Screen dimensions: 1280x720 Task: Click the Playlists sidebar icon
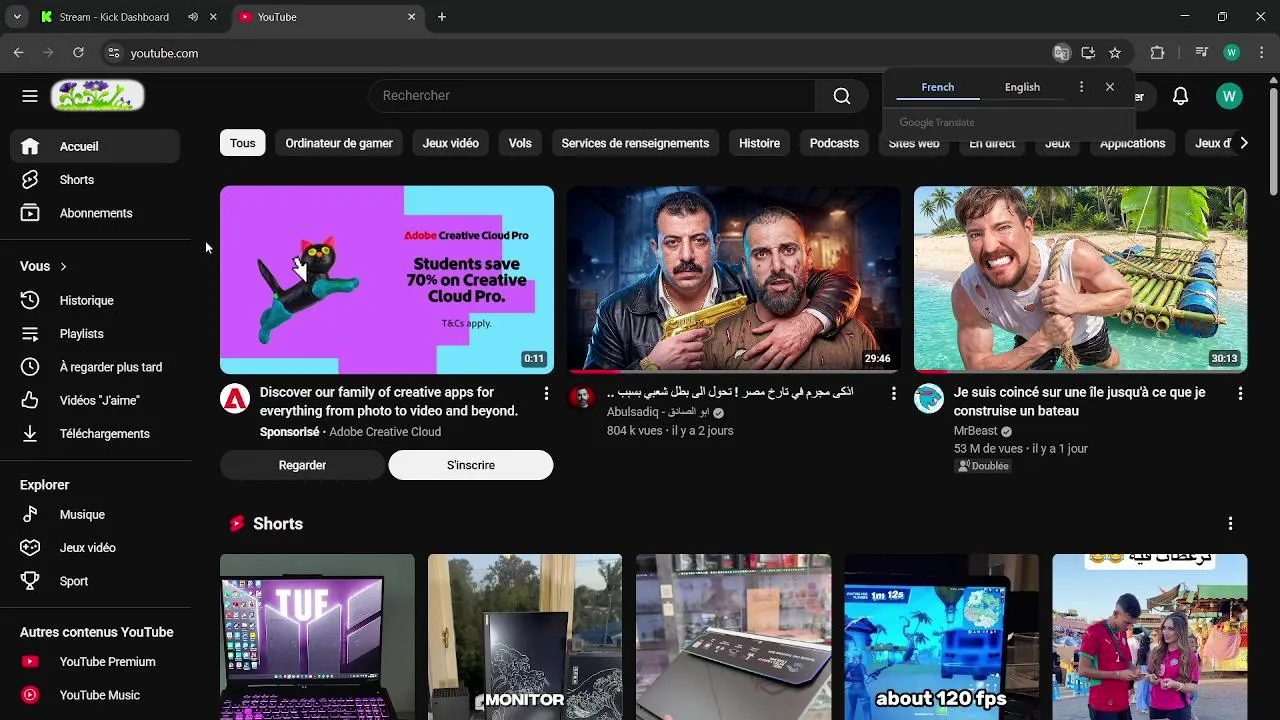tap(30, 334)
